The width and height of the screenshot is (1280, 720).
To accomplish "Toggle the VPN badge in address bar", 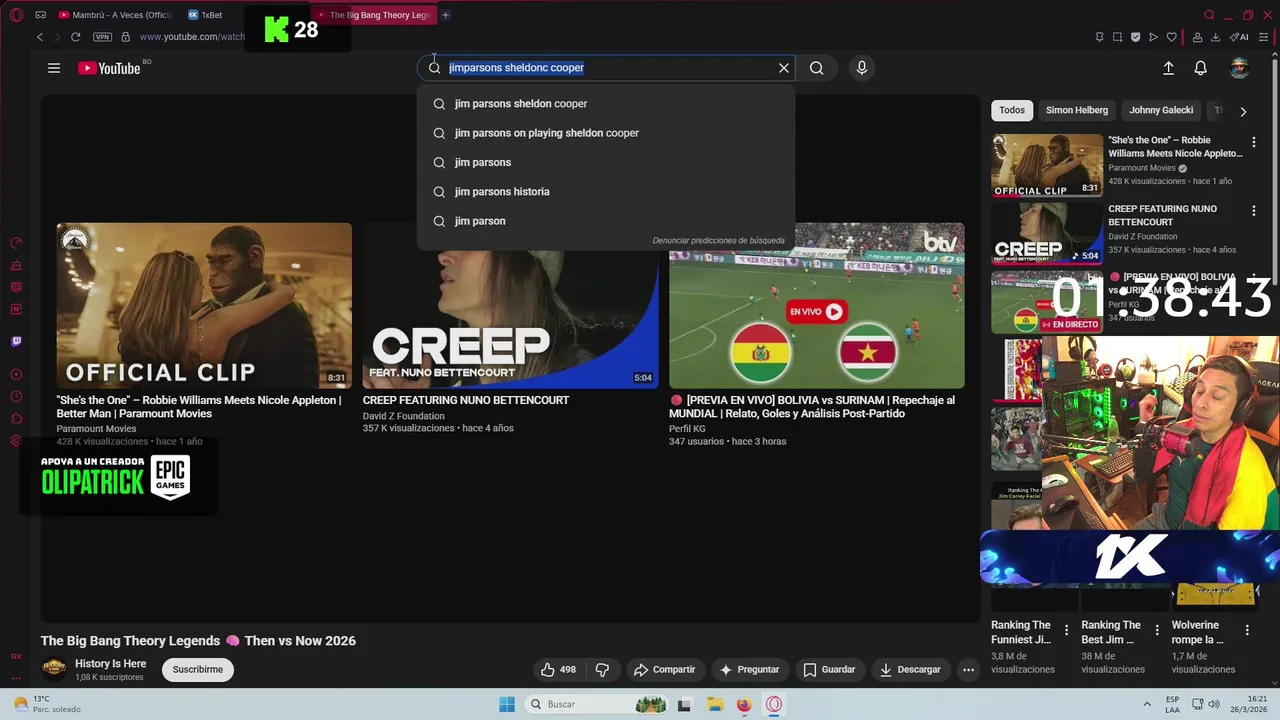I will [102, 37].
